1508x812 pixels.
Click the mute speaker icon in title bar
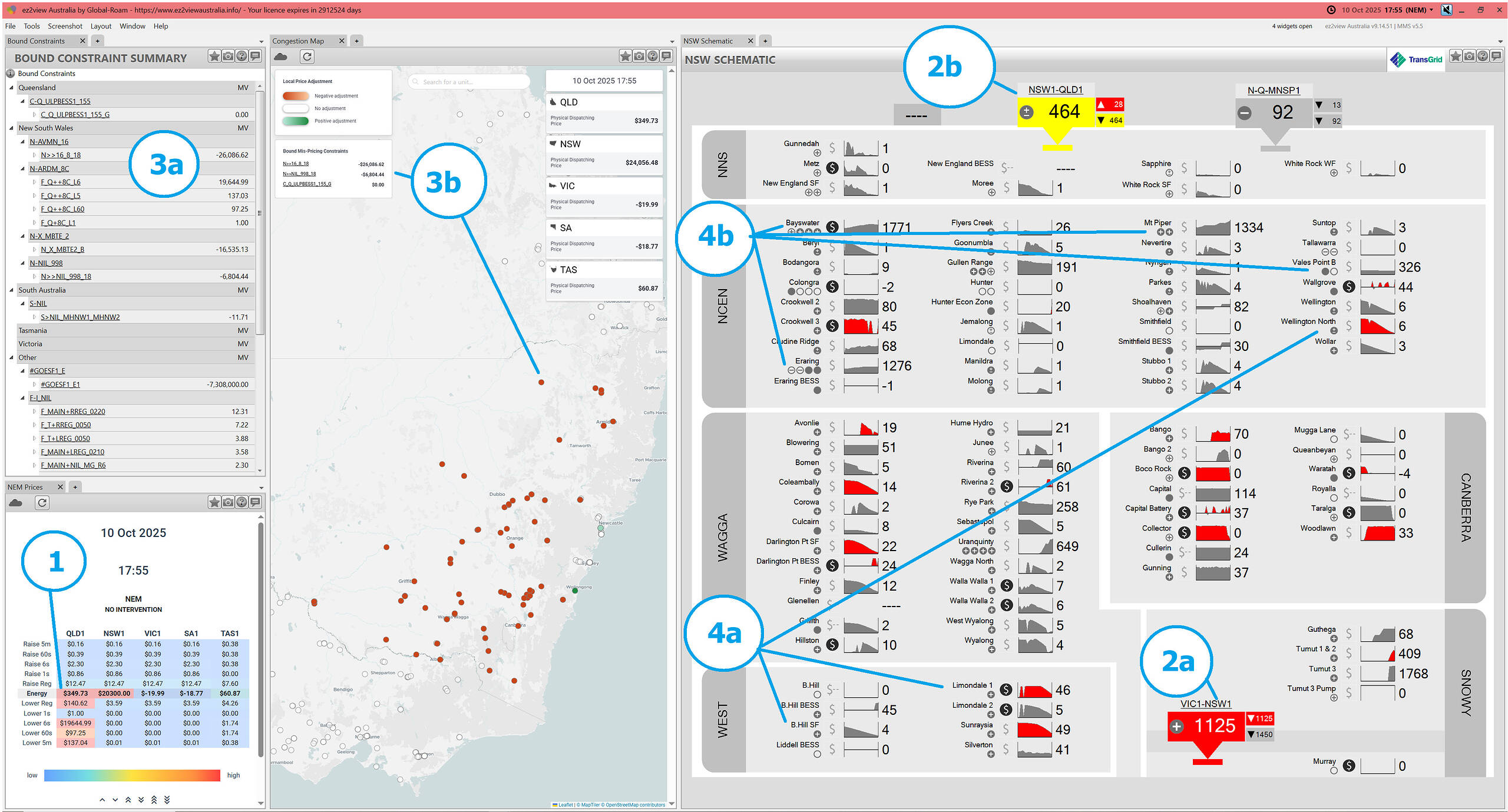click(x=1447, y=9)
